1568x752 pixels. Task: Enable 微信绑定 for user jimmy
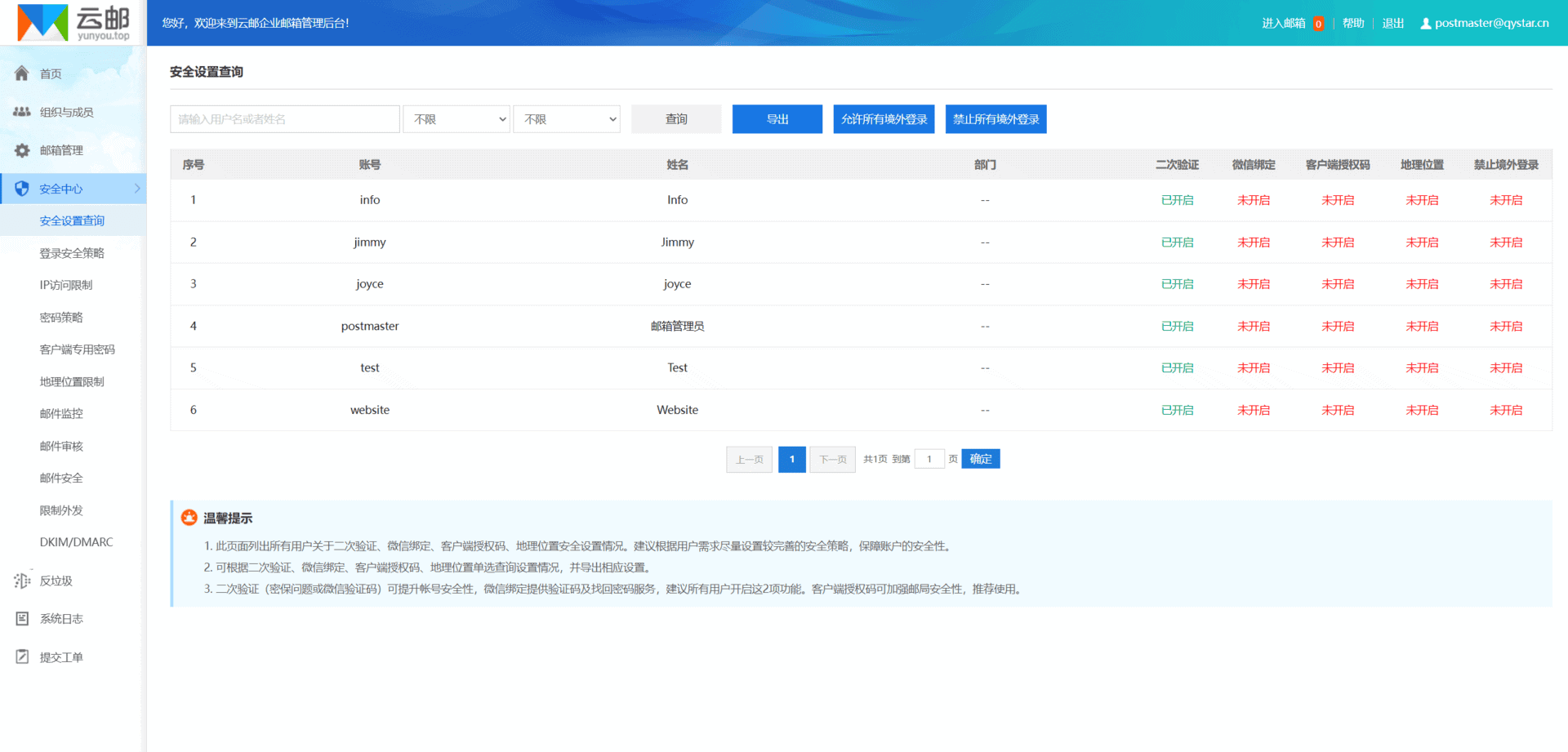pyautogui.click(x=1254, y=242)
